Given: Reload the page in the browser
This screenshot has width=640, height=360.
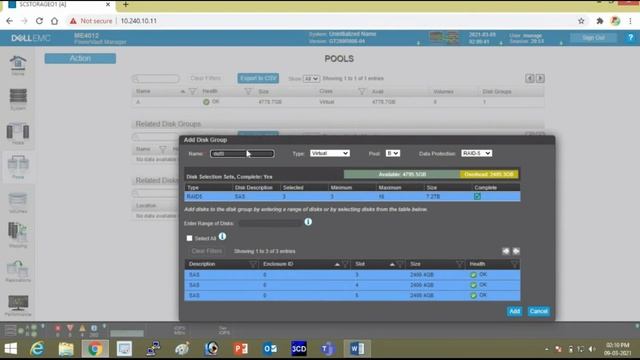Looking at the screenshot, I should 39,21.
